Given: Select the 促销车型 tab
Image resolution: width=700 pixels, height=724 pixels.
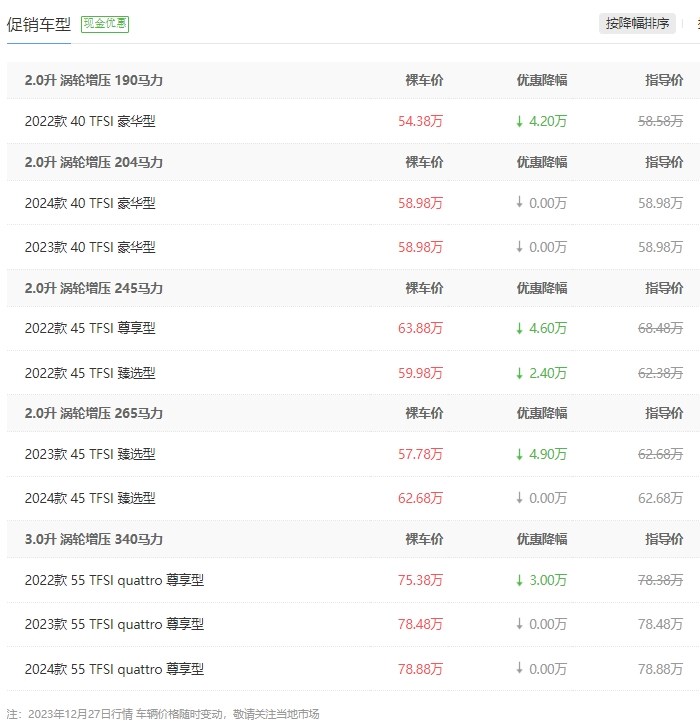Looking at the screenshot, I should [39, 24].
